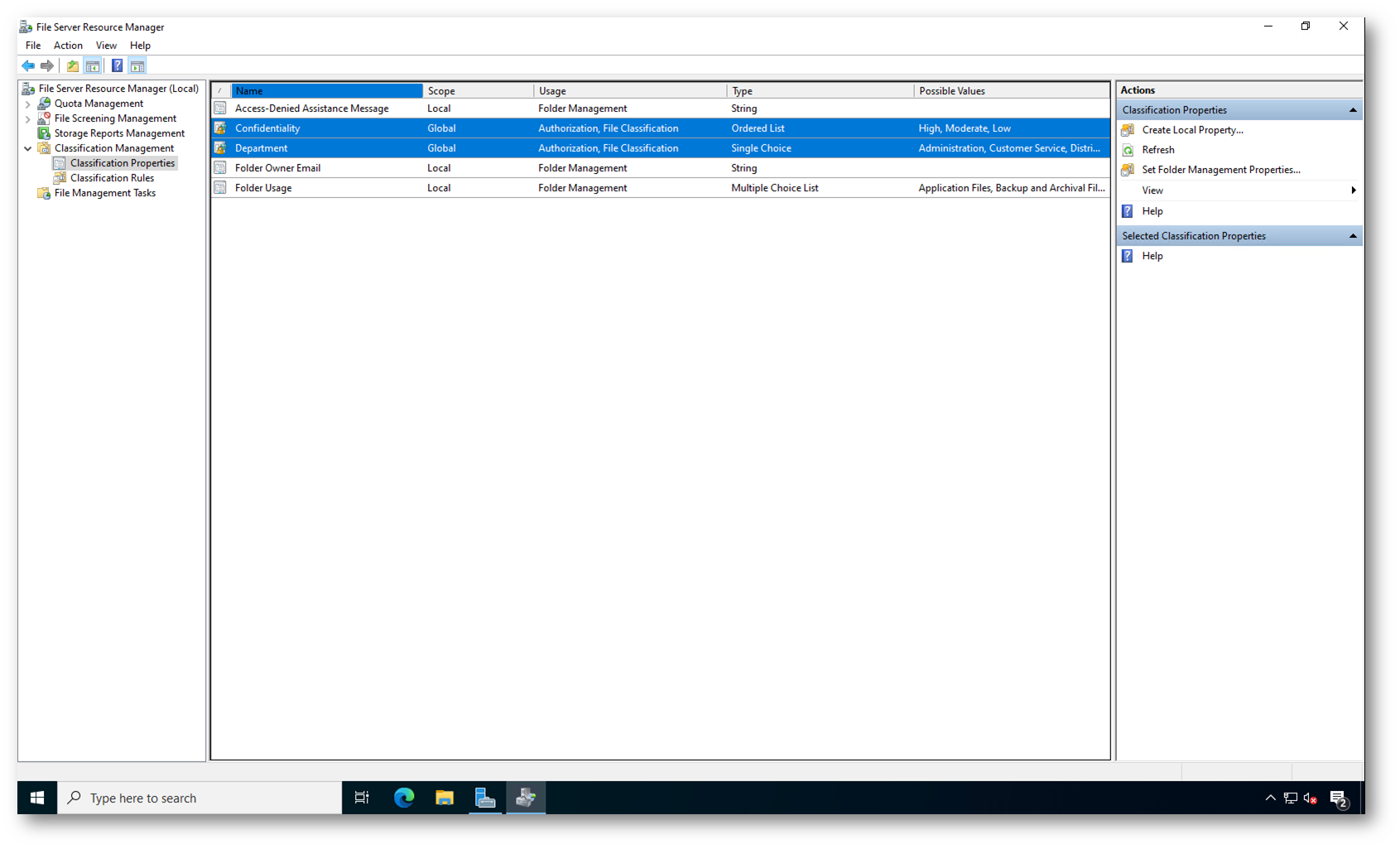Screen dimensions: 1400x849
Task: Expand the Quota Management node
Action: coord(28,104)
